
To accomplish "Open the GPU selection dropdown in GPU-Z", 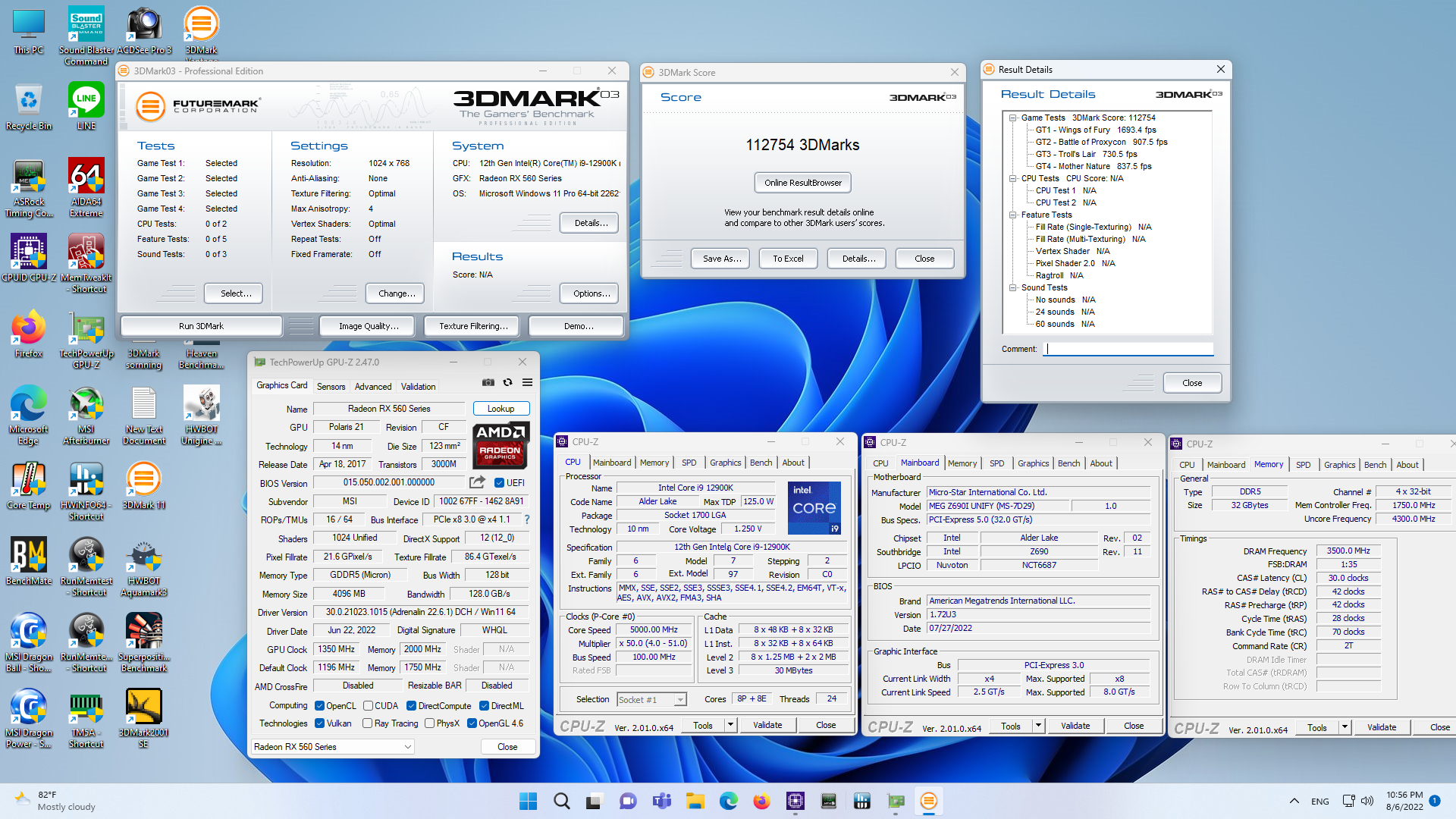I will tap(333, 747).
